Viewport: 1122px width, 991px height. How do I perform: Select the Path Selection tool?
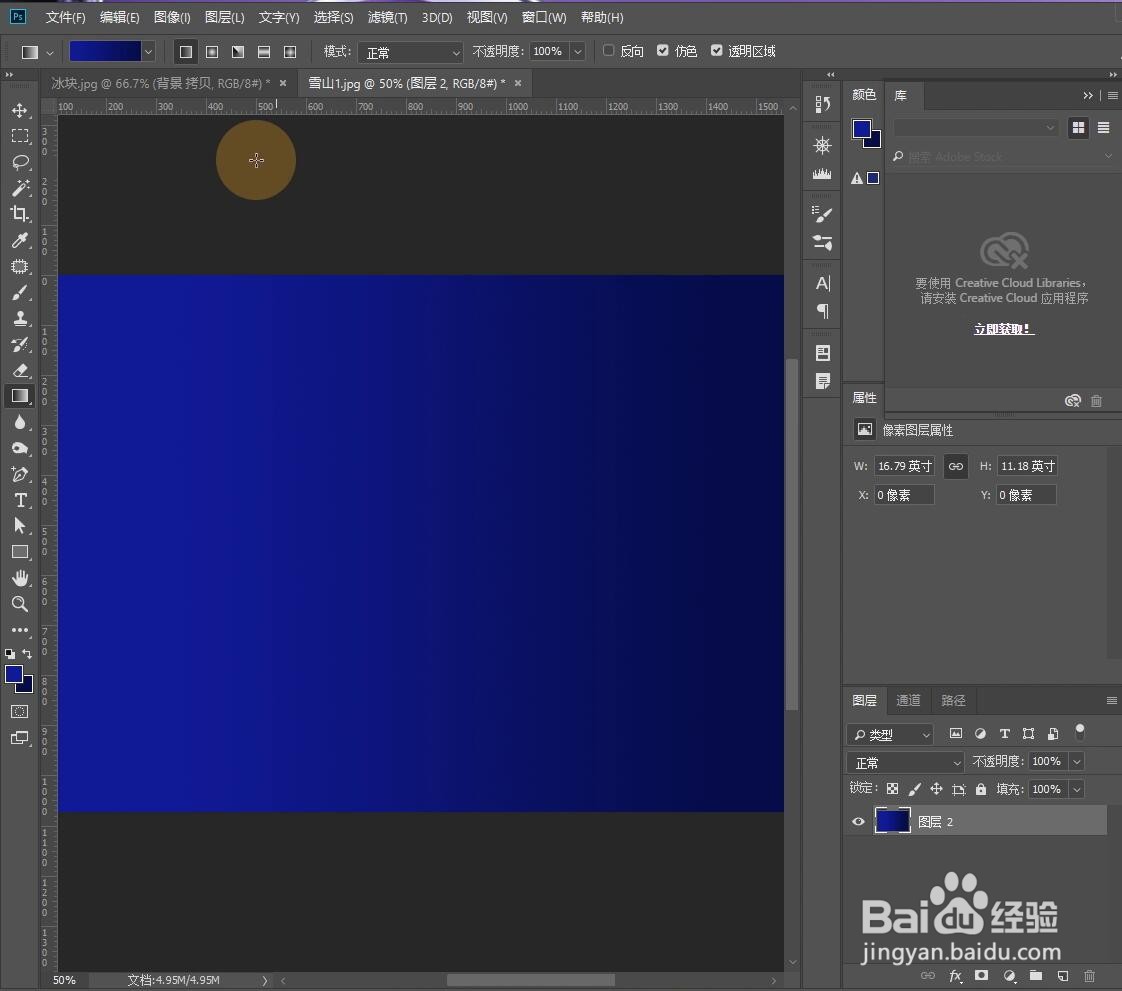click(19, 526)
